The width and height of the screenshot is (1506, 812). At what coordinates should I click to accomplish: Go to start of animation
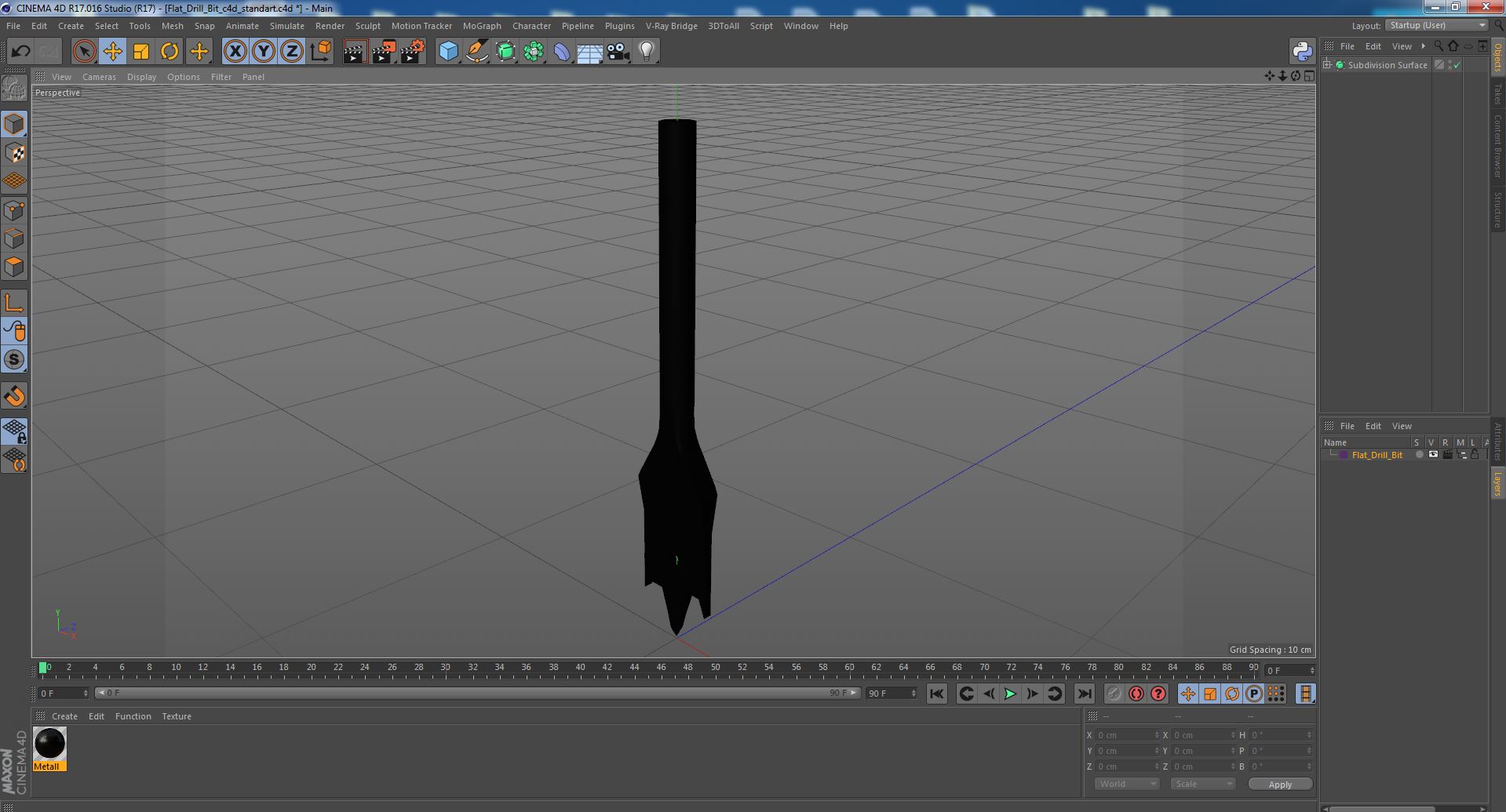tap(936, 694)
